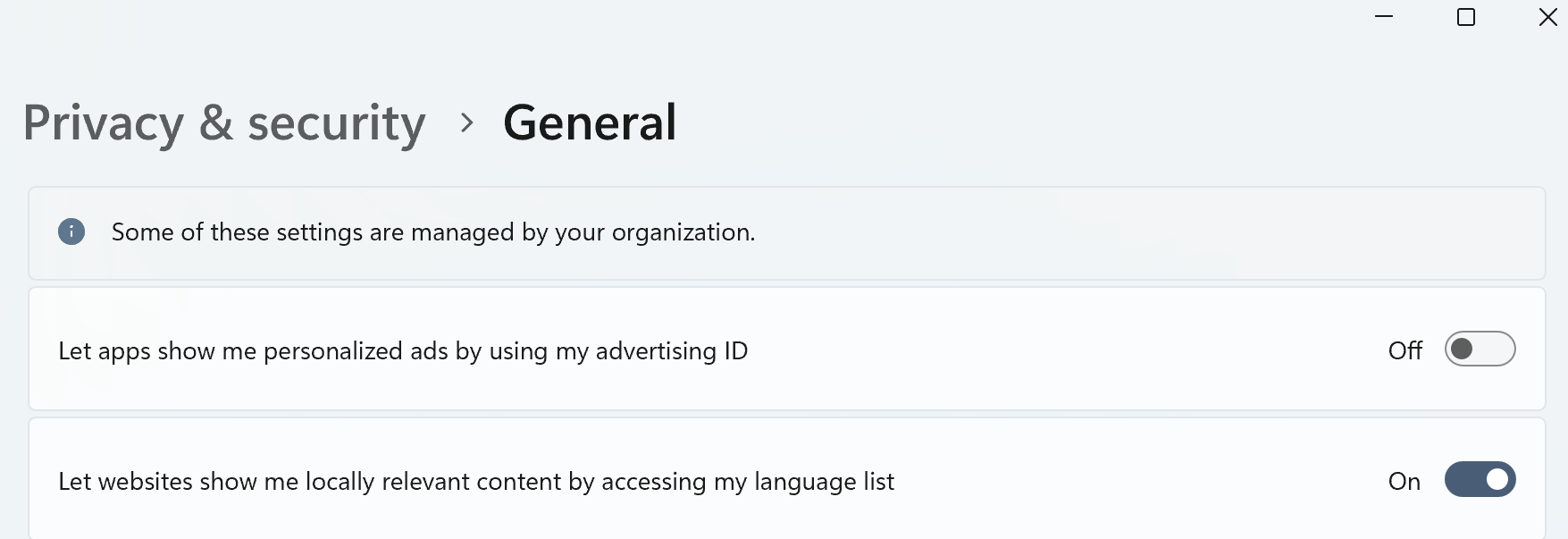Click the personalized ads advertising ID label

[403, 350]
